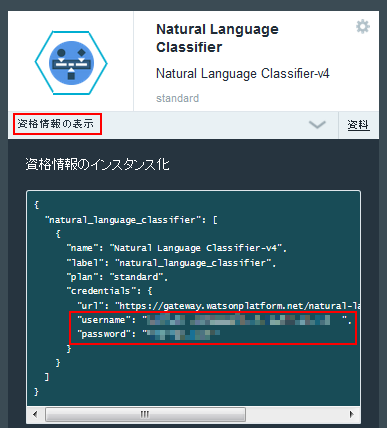Click the 資格情報の表示 link

pos(56,124)
